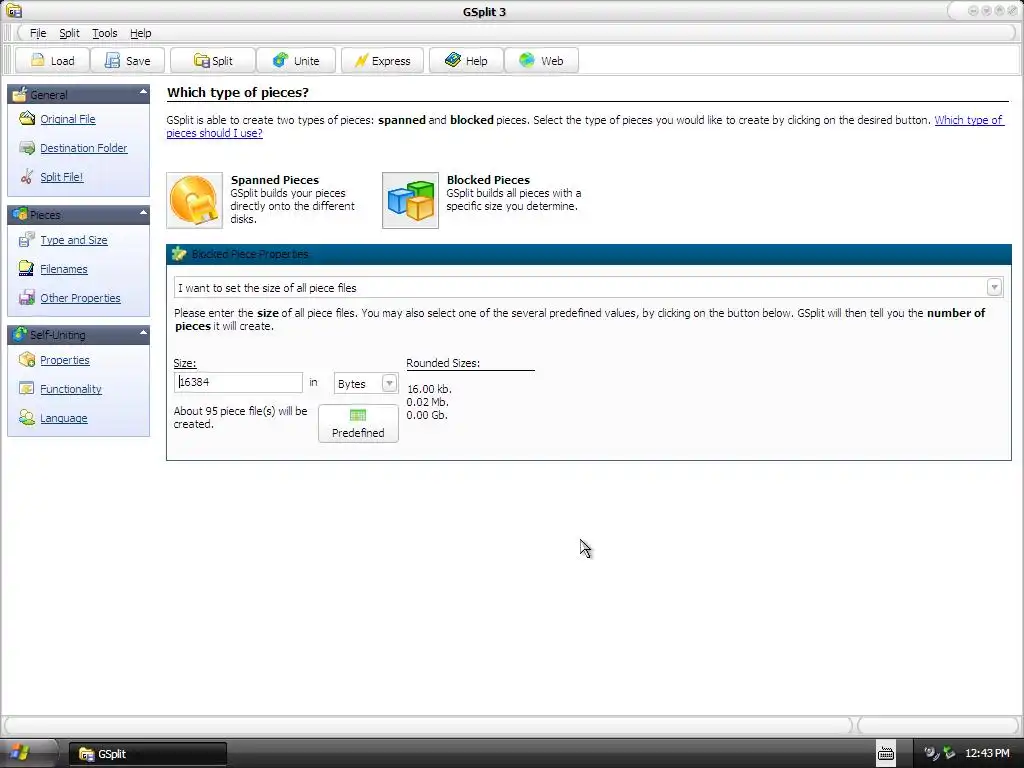Collapse the Self-Uniting sidebar panel
The height and width of the screenshot is (768, 1024).
click(143, 333)
